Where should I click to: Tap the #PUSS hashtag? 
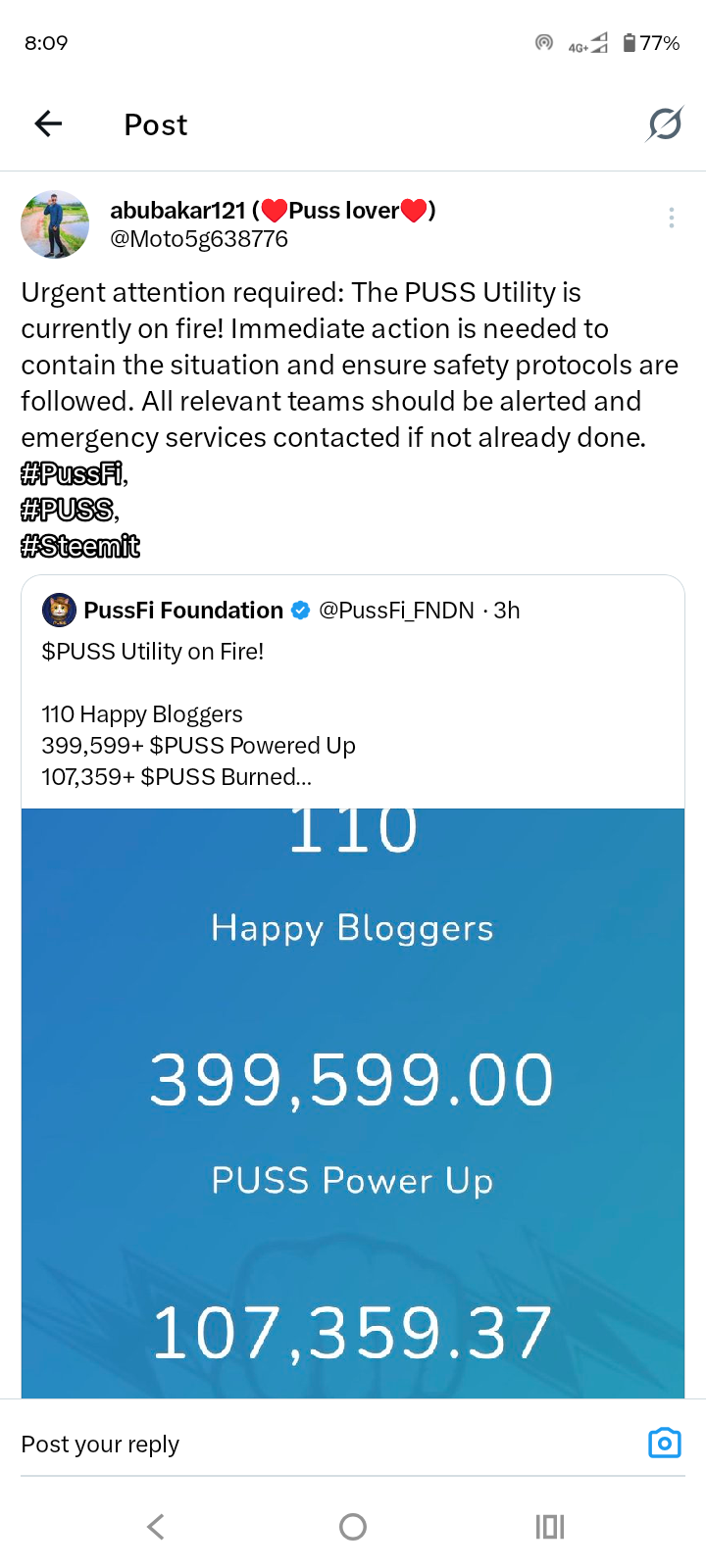[68, 511]
